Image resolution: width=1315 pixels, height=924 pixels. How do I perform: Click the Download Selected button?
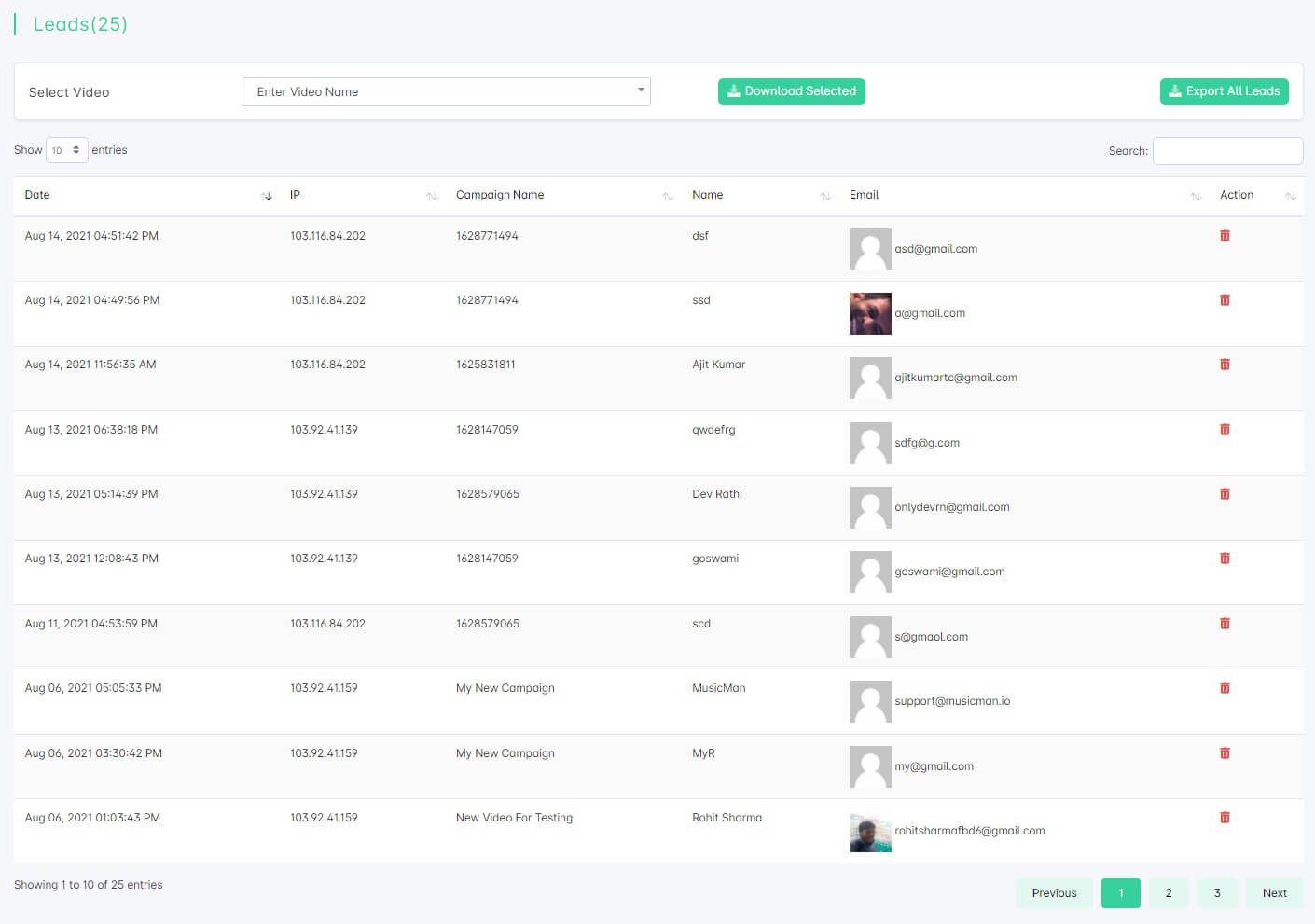coord(791,91)
